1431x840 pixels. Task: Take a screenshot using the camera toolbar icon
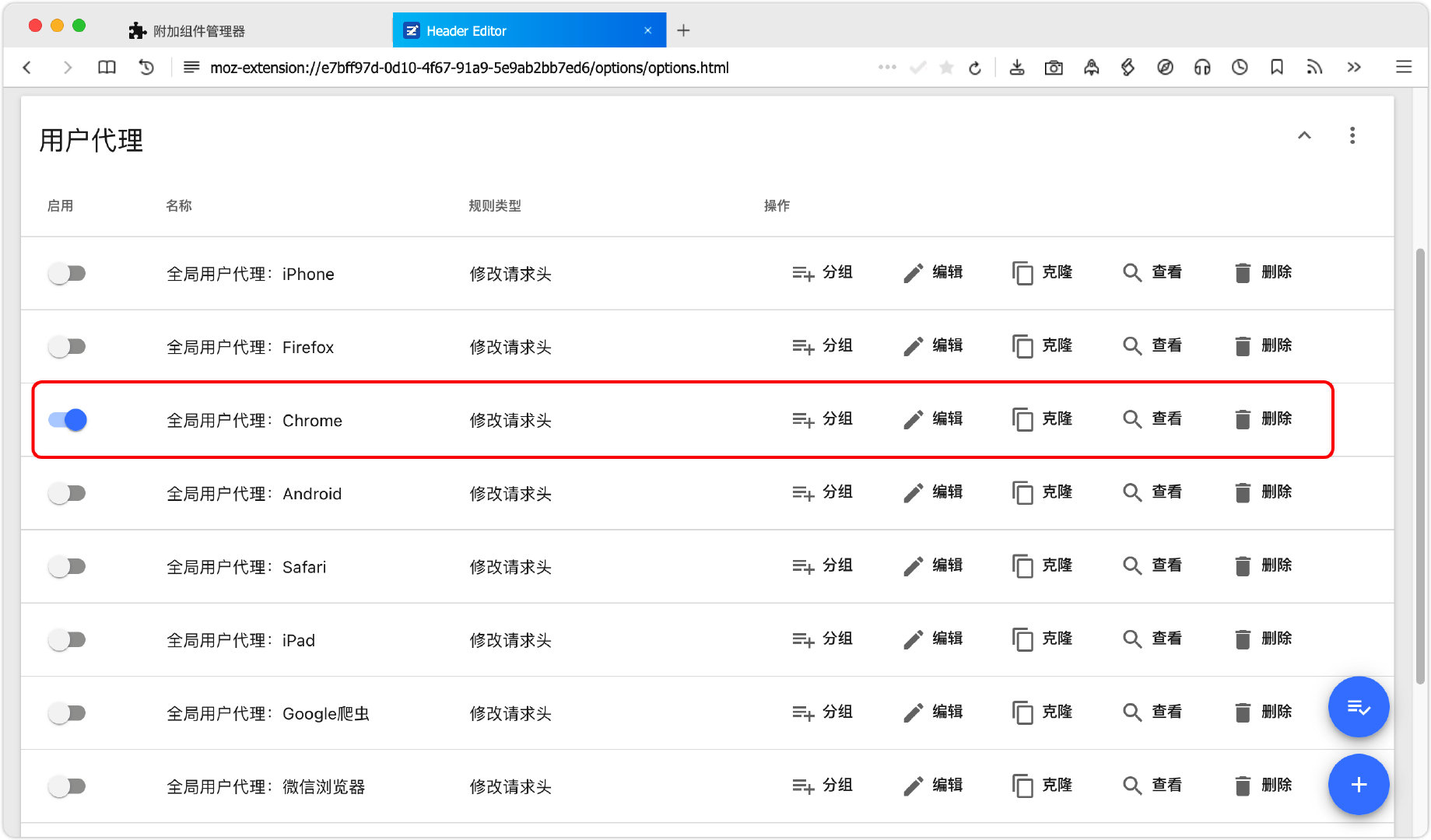[x=1054, y=68]
